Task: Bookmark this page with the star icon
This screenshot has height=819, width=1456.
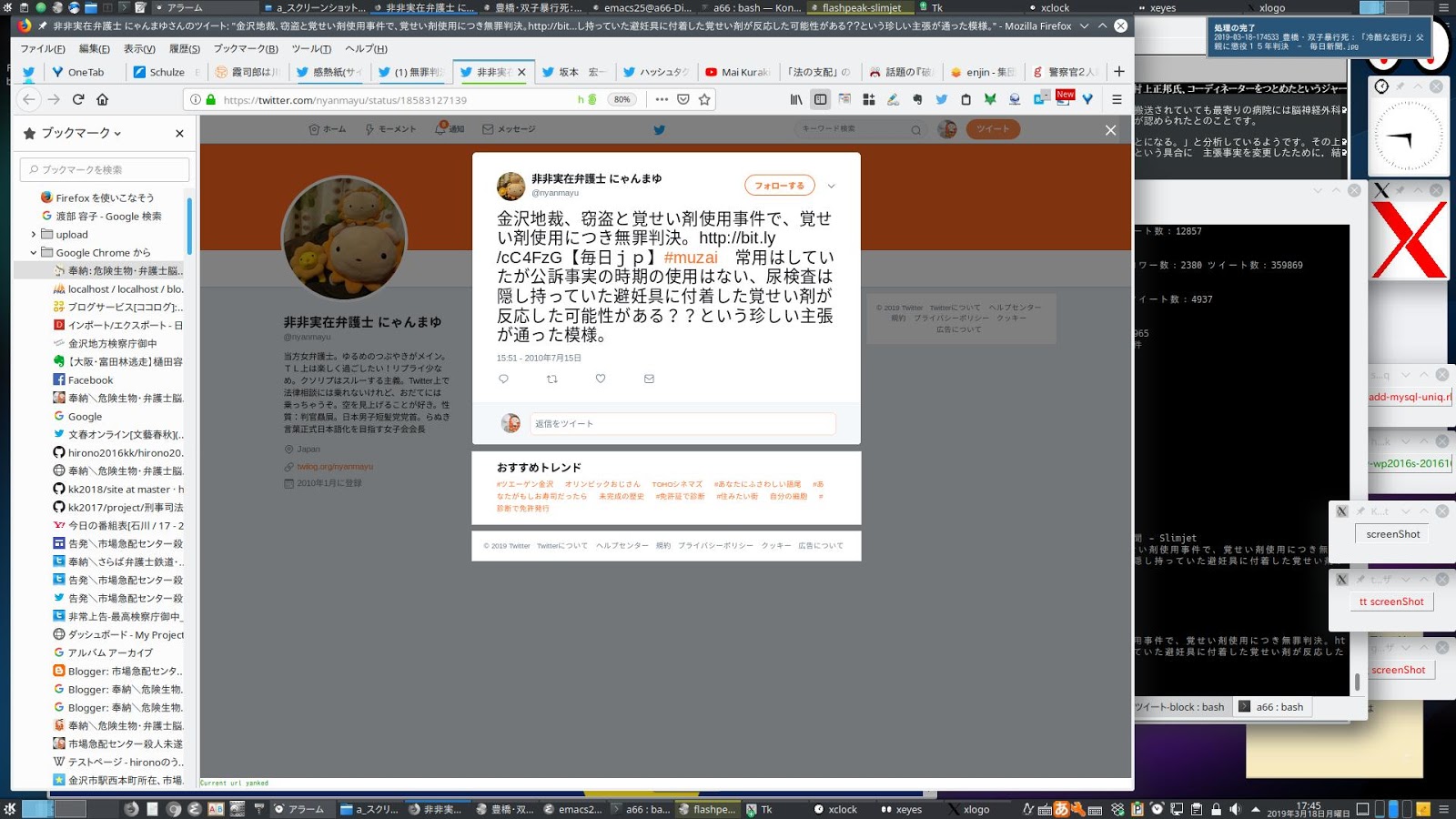Action: 704,99
